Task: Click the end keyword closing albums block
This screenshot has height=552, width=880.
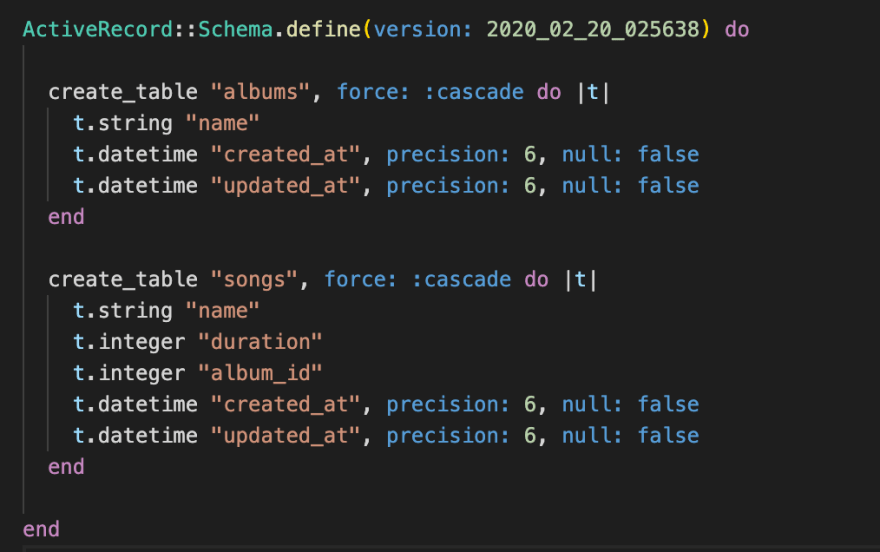Action: pyautogui.click(x=66, y=217)
